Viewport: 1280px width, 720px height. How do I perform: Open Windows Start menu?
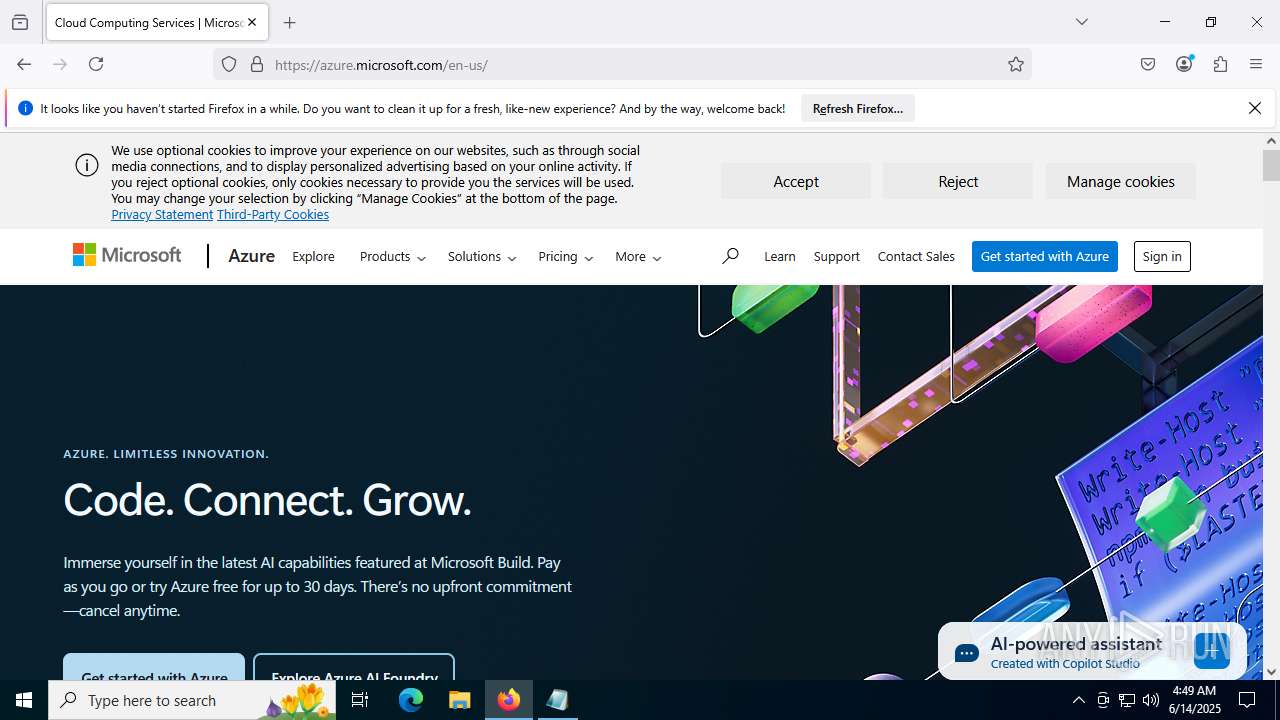[24, 700]
